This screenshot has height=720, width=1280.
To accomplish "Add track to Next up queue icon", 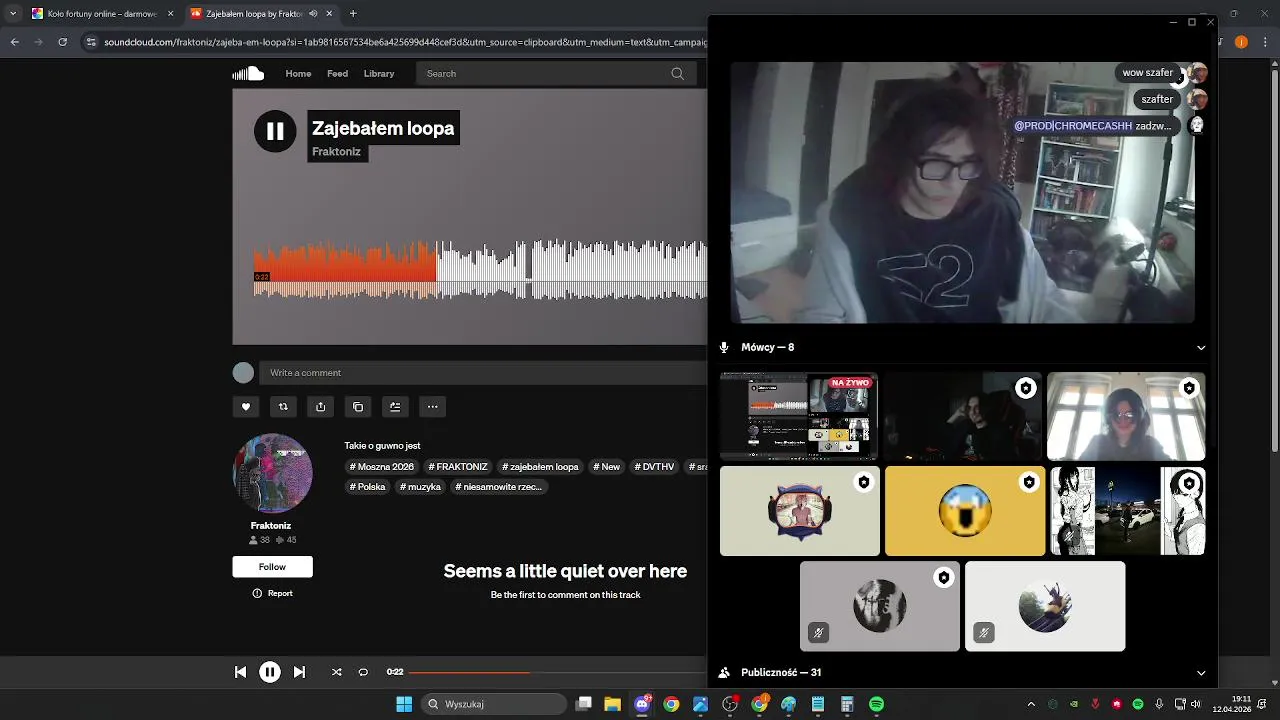I will (395, 407).
